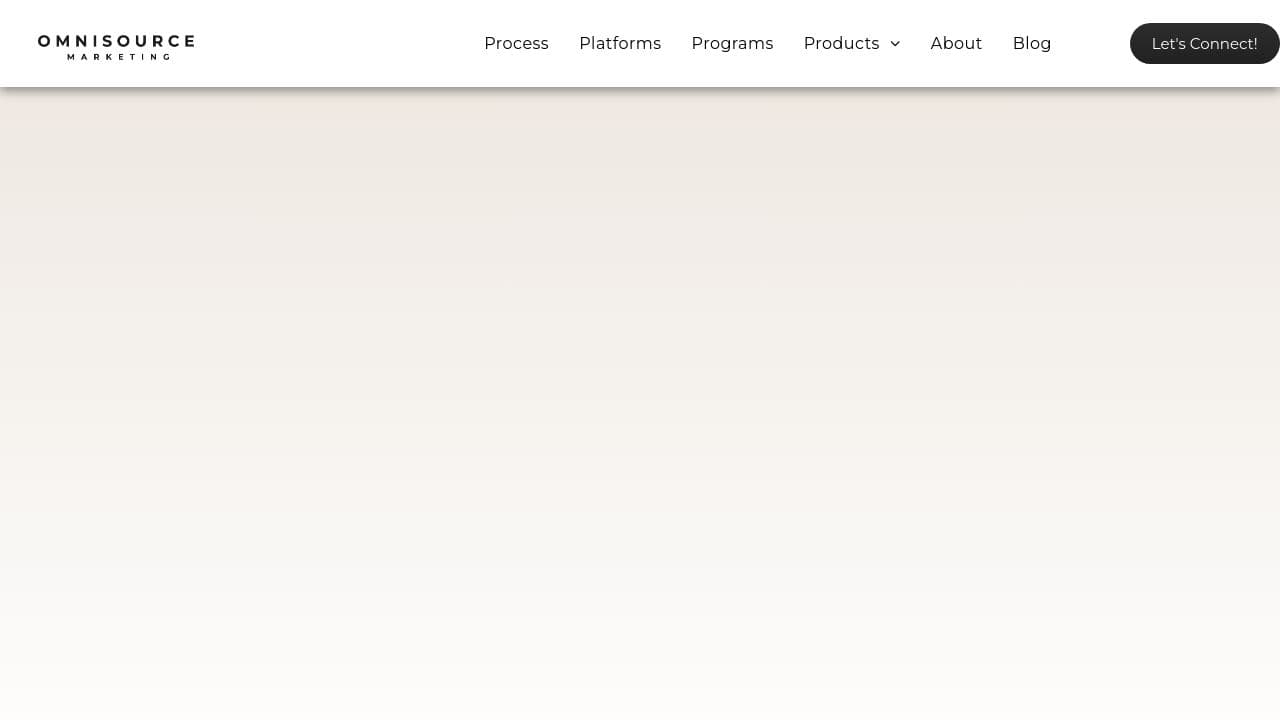Viewport: 1280px width, 720px height.
Task: Click the down arrow icon beside Products
Action: click(x=895, y=44)
